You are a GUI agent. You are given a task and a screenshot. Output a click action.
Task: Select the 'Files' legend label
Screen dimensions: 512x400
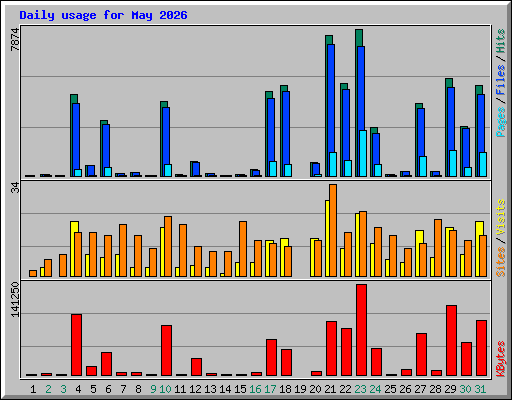(x=500, y=80)
